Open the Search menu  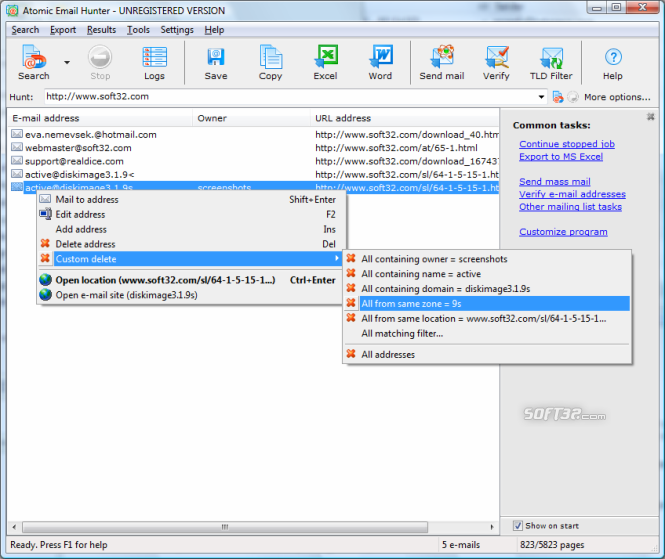pyautogui.click(x=25, y=30)
